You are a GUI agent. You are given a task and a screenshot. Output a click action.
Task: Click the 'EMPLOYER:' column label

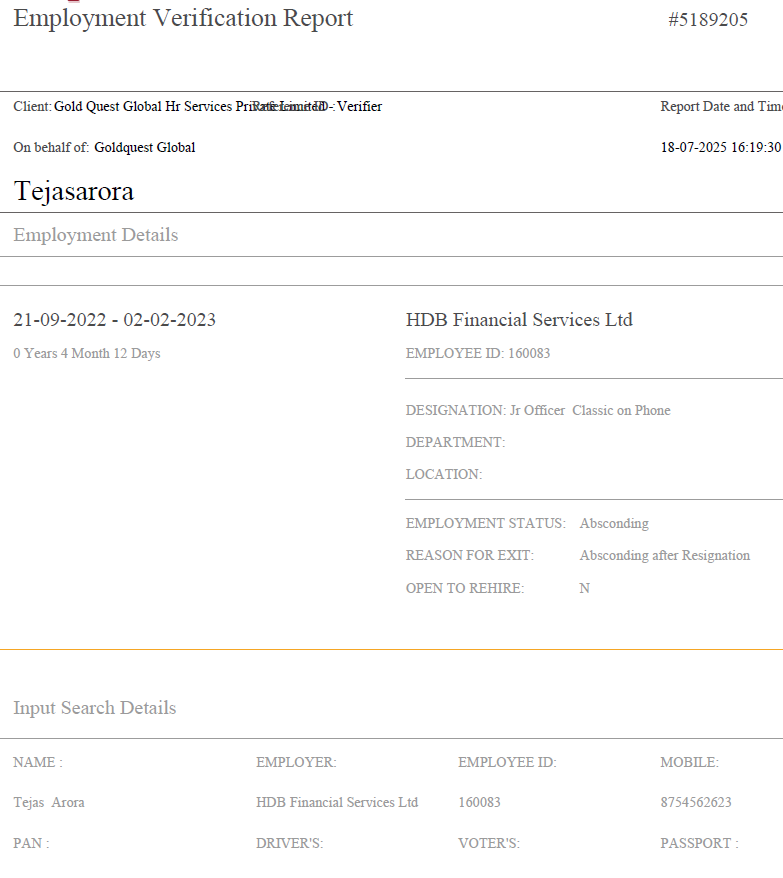pos(296,763)
